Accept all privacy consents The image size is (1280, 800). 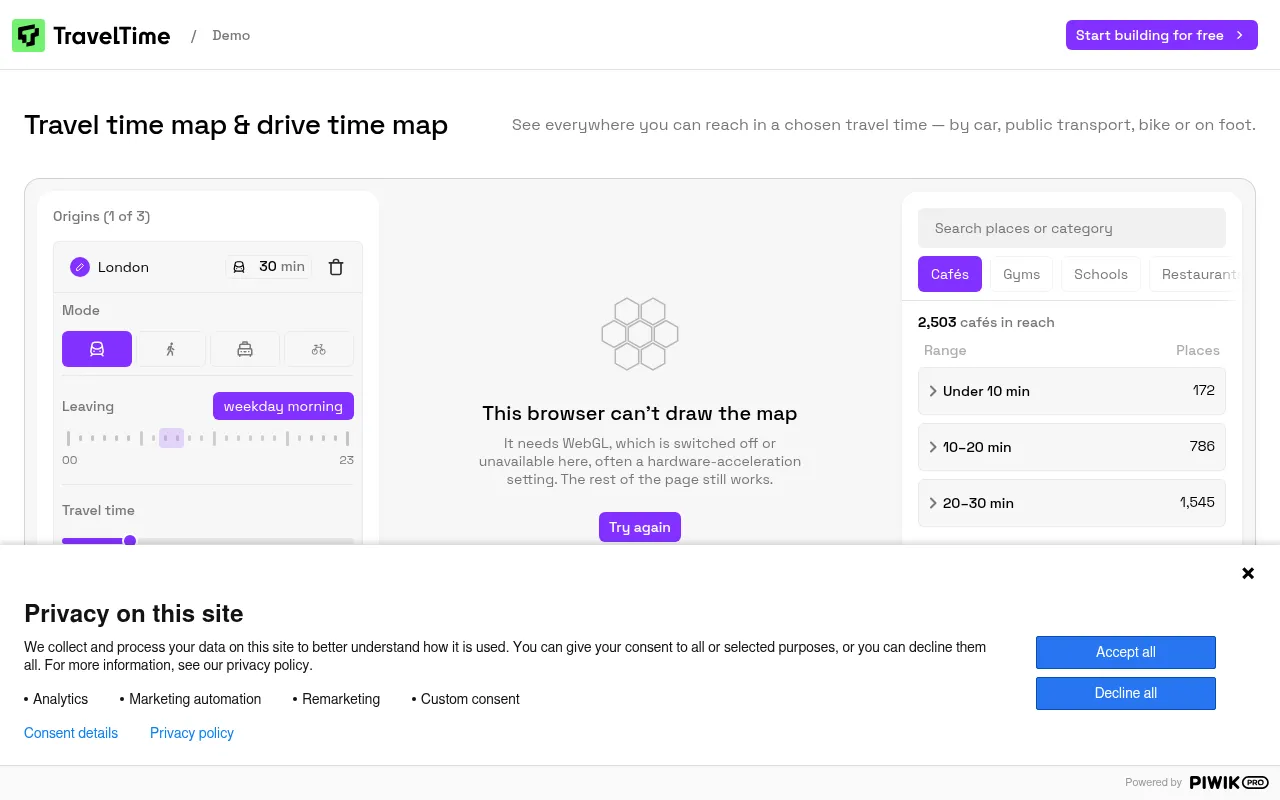tap(1126, 652)
